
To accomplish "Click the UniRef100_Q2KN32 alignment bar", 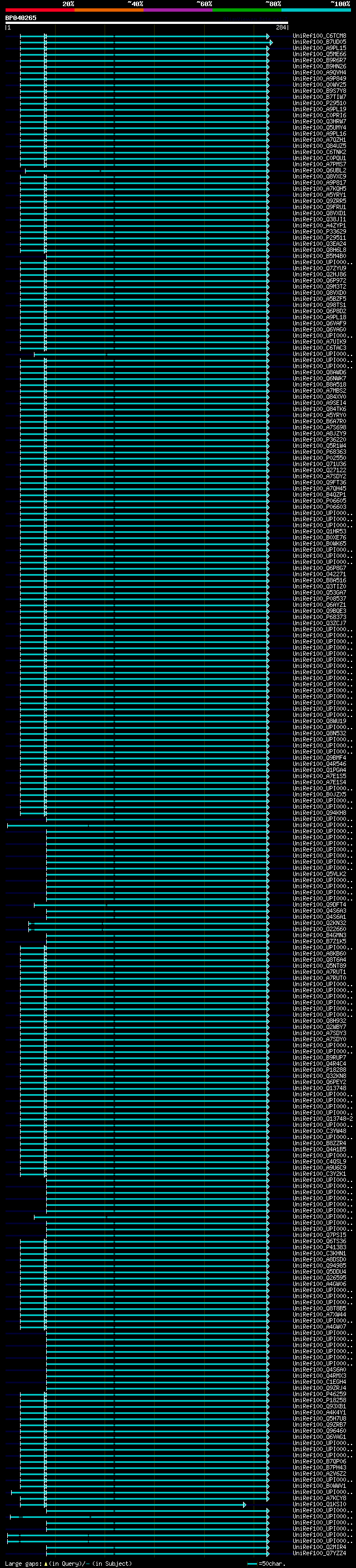I will (x=149, y=923).
